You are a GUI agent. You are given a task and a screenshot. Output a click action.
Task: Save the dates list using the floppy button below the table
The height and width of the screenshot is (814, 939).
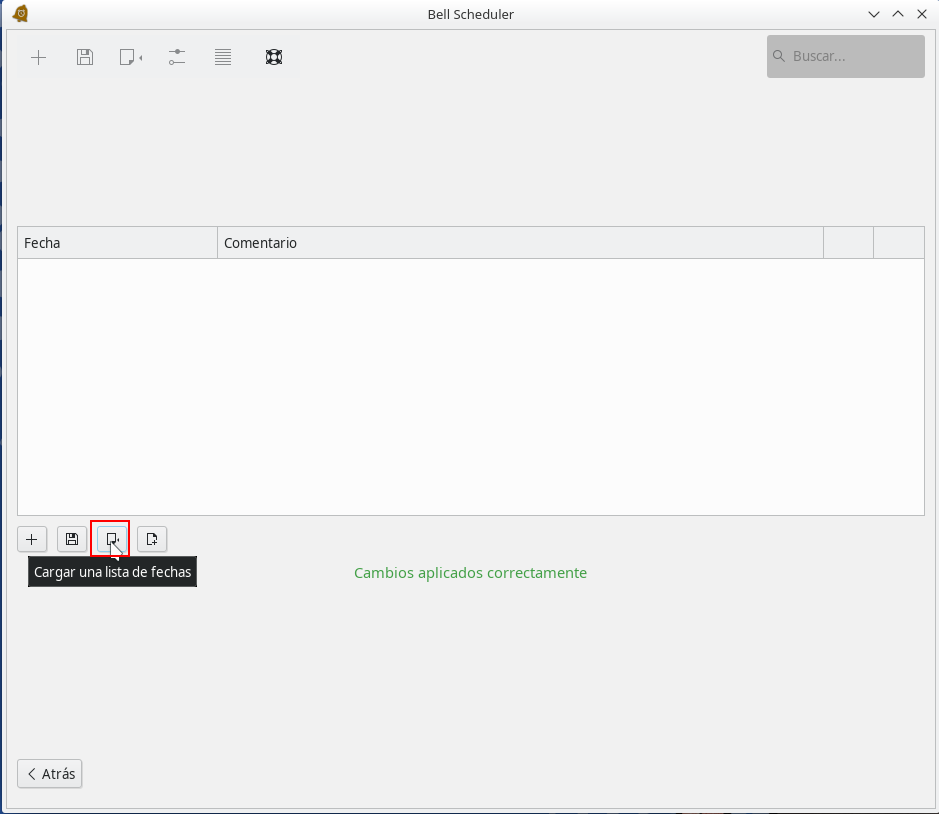(x=71, y=539)
